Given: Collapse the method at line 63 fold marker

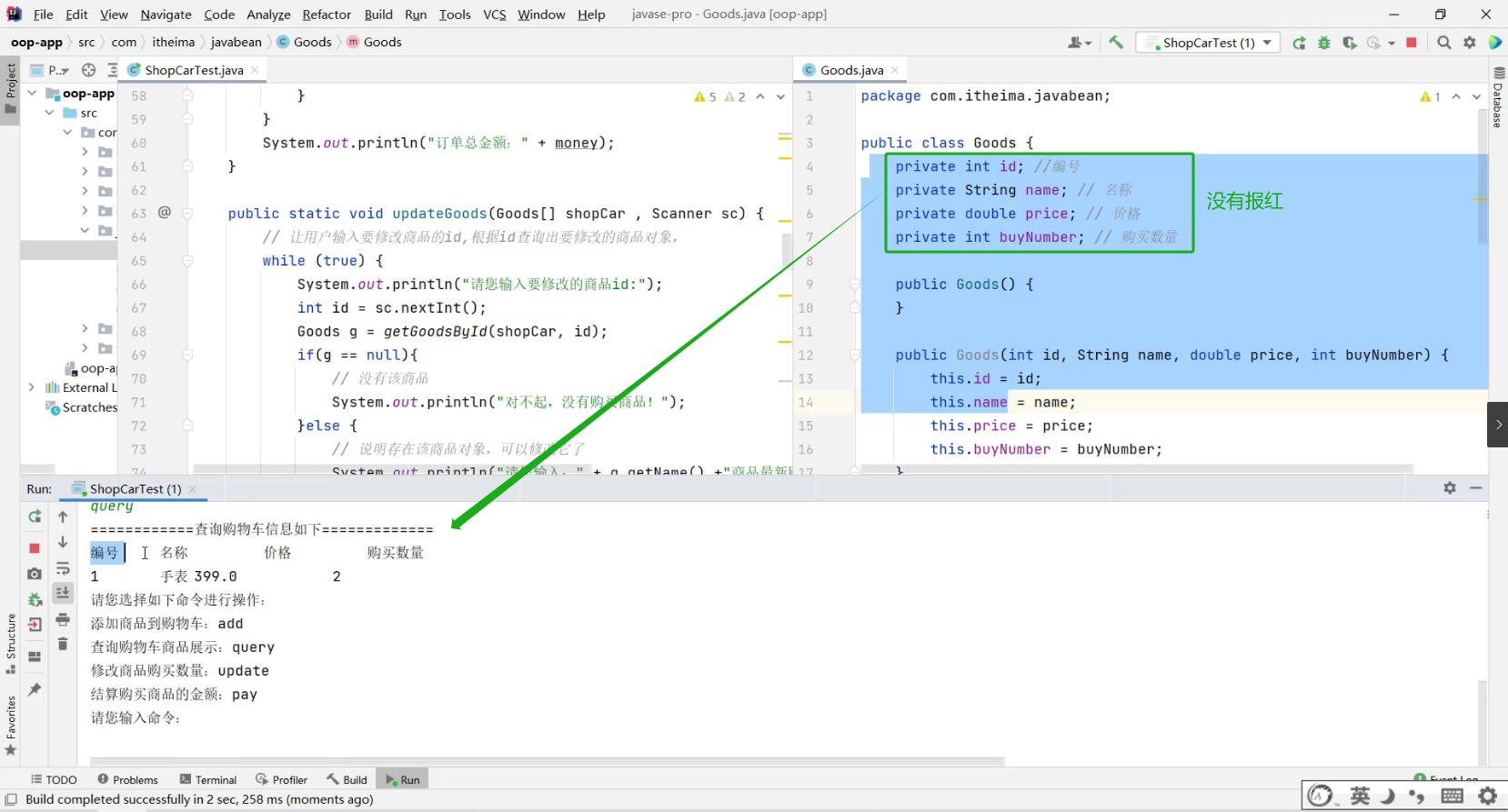Looking at the screenshot, I should pyautogui.click(x=187, y=214).
